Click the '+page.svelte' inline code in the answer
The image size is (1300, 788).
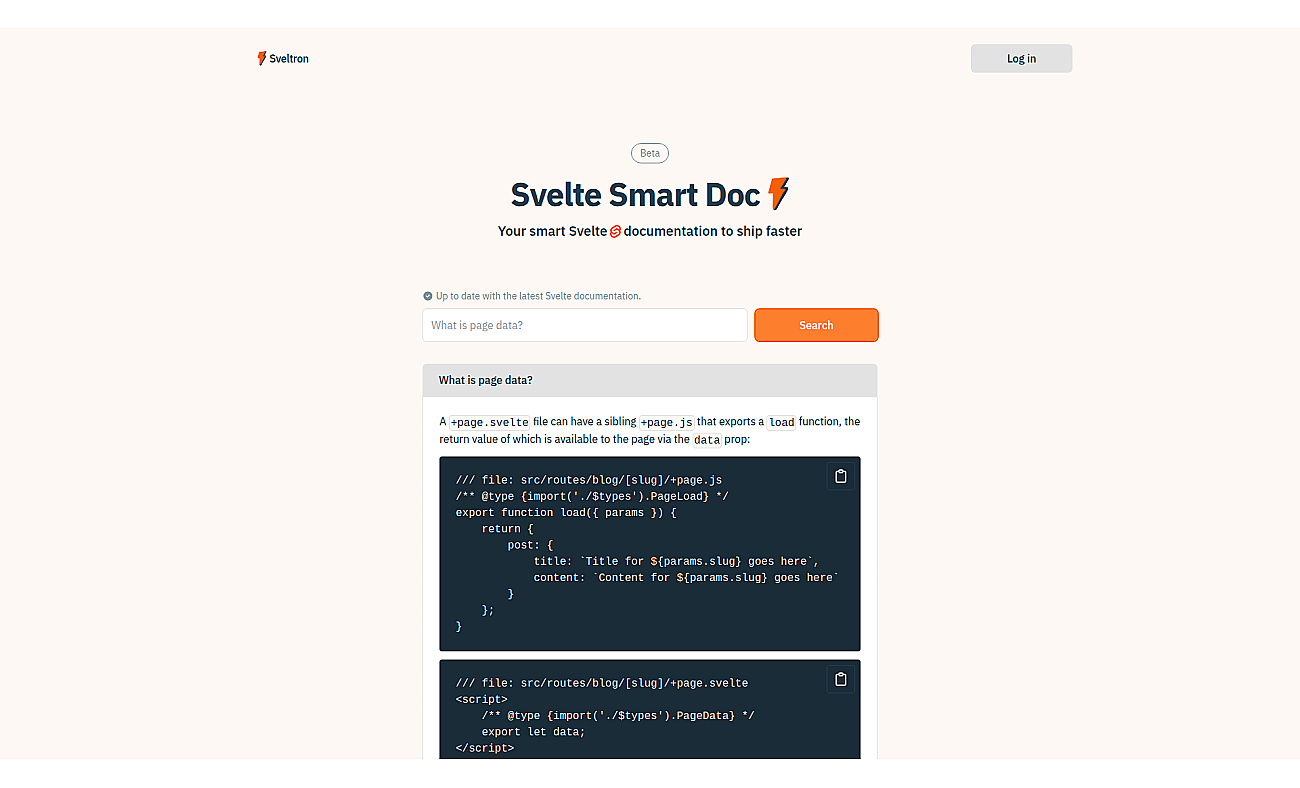[x=489, y=422]
